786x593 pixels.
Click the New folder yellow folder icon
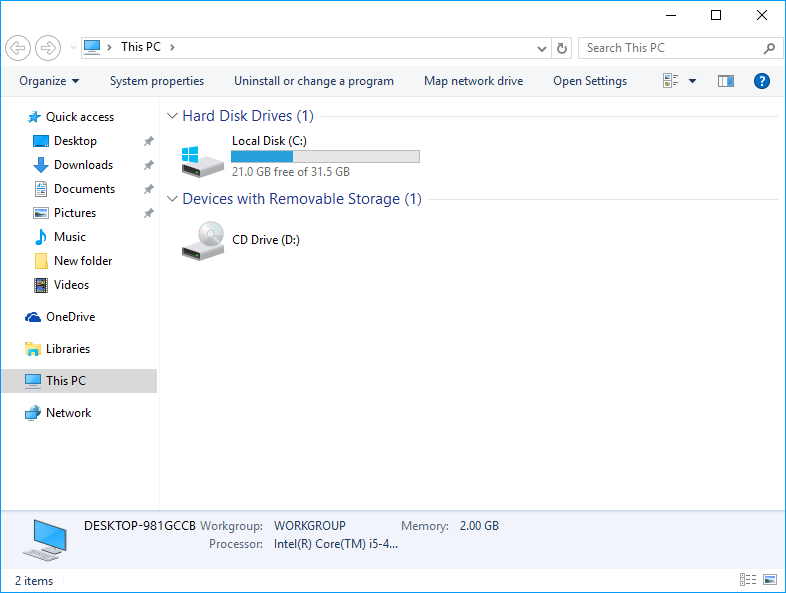coord(41,261)
